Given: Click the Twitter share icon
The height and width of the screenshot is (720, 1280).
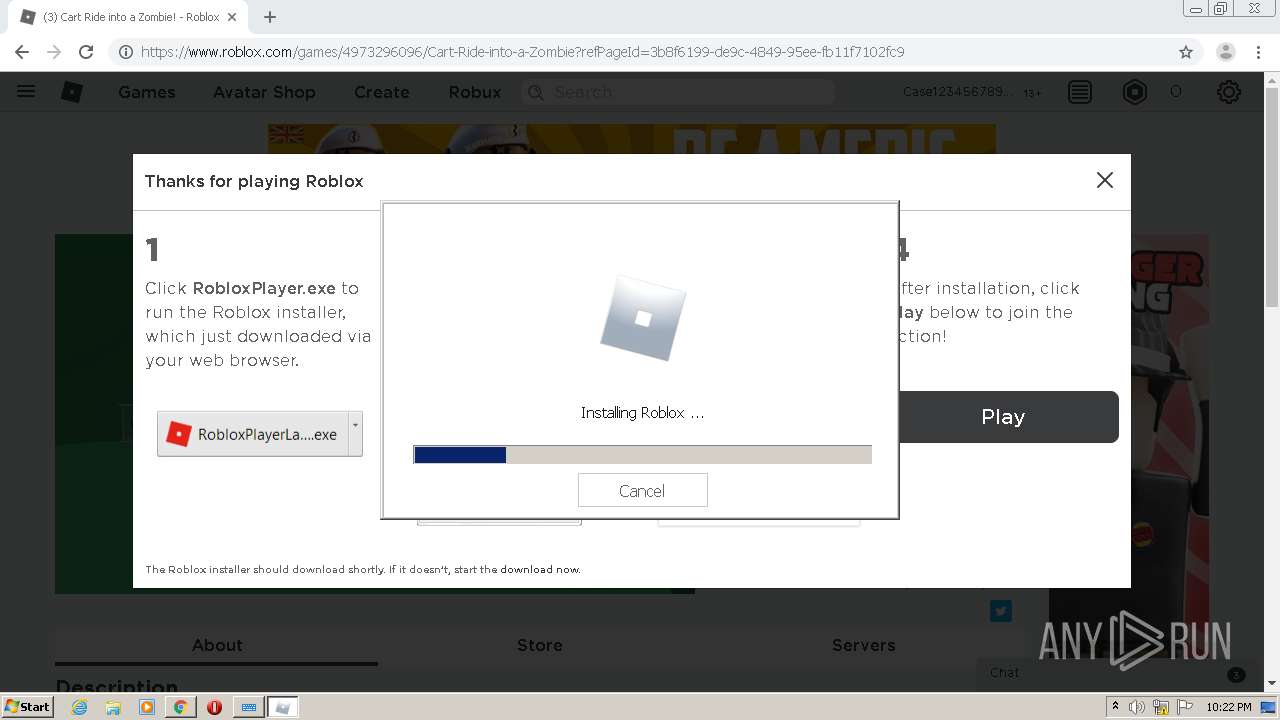Looking at the screenshot, I should pyautogui.click(x=1001, y=611).
